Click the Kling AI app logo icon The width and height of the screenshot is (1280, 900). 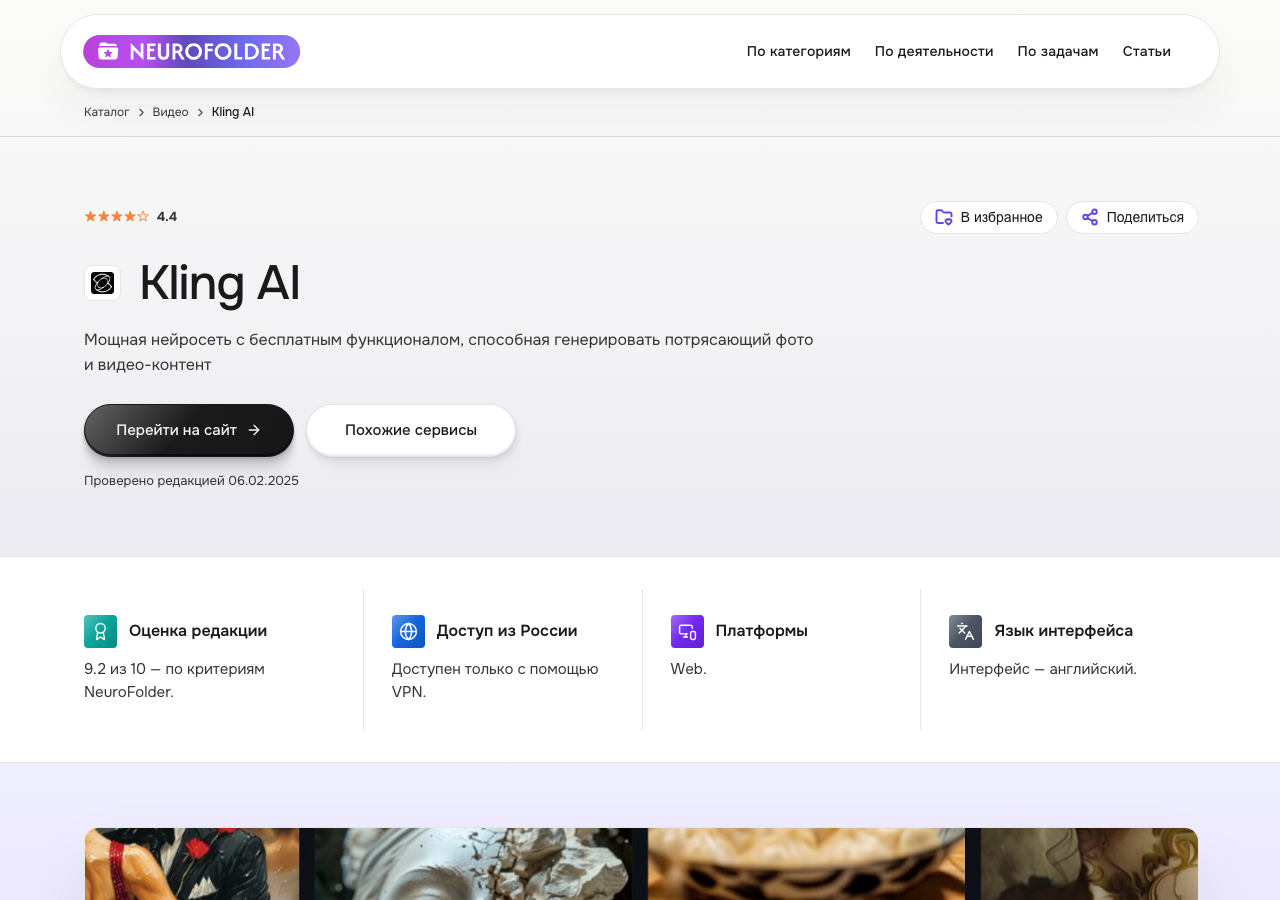pyautogui.click(x=102, y=283)
